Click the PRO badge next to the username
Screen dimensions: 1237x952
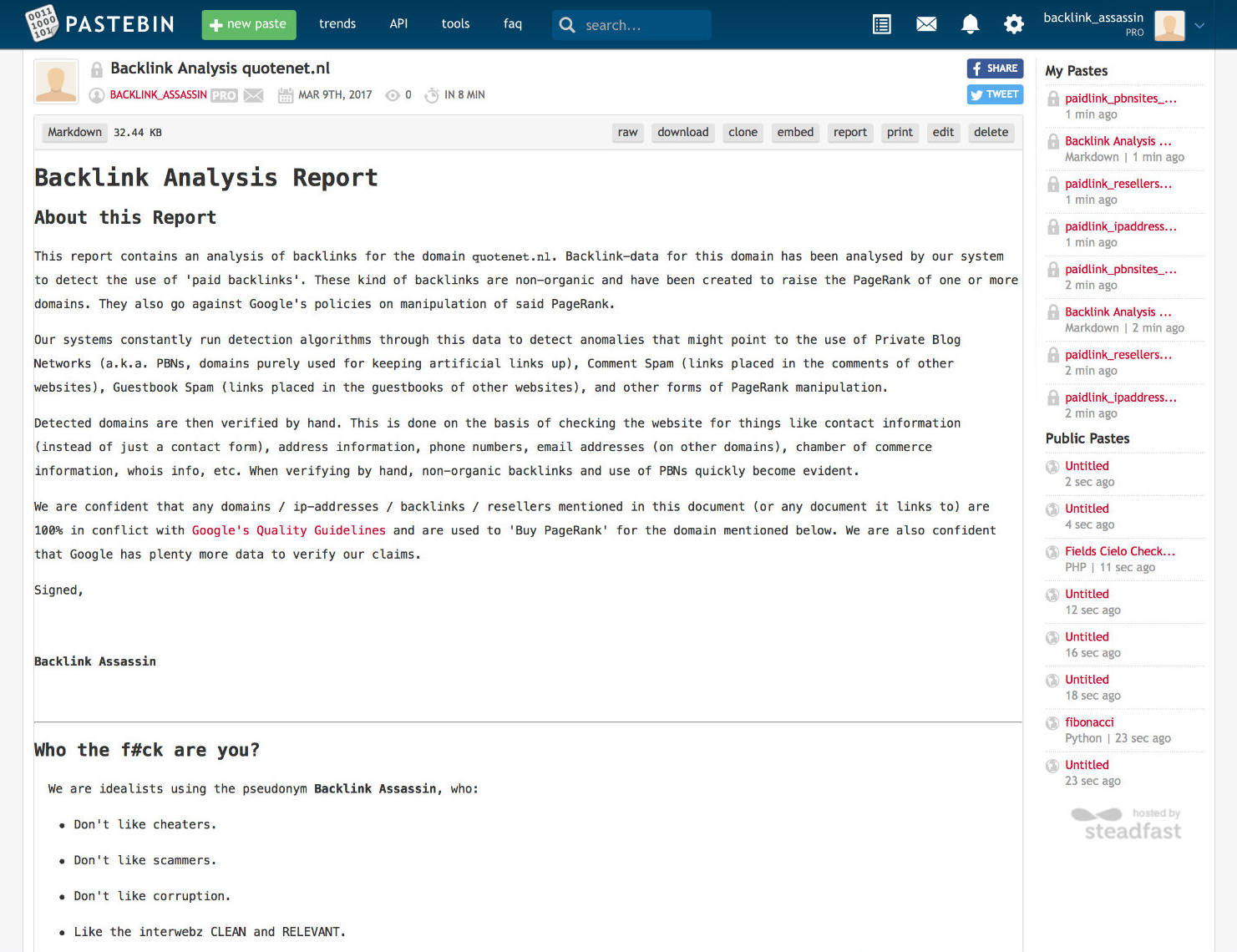(224, 95)
